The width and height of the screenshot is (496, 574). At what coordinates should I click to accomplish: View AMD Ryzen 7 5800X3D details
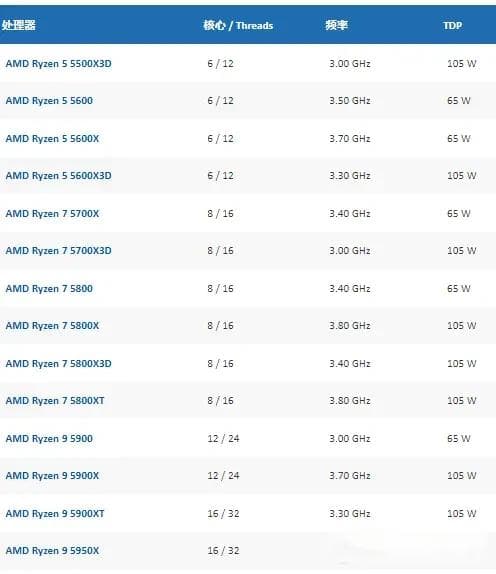point(59,364)
